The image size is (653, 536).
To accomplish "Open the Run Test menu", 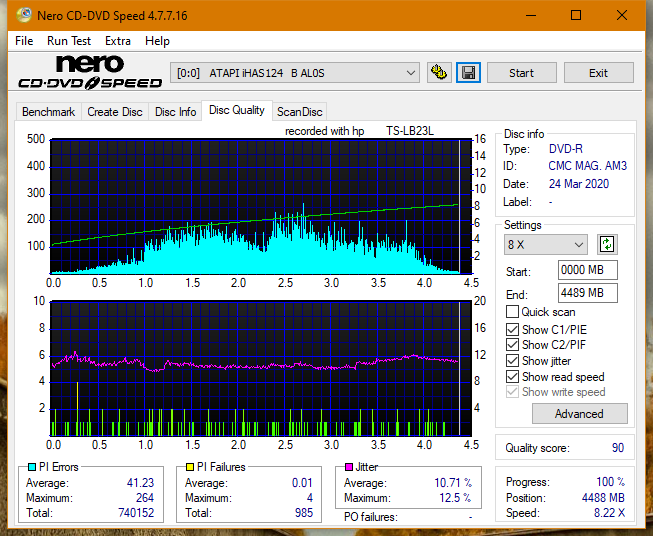I will [x=69, y=41].
